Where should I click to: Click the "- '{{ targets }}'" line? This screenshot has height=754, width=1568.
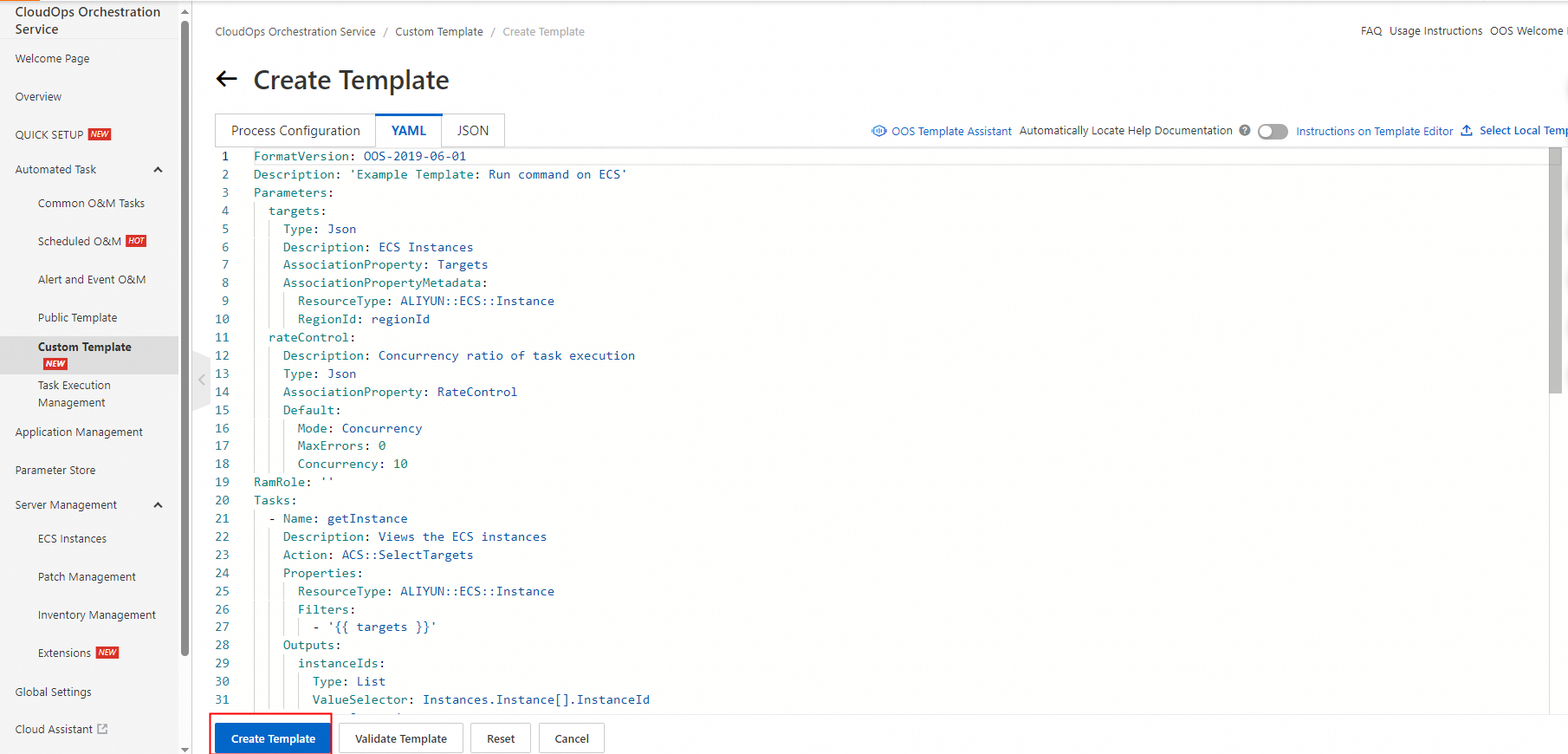click(374, 627)
